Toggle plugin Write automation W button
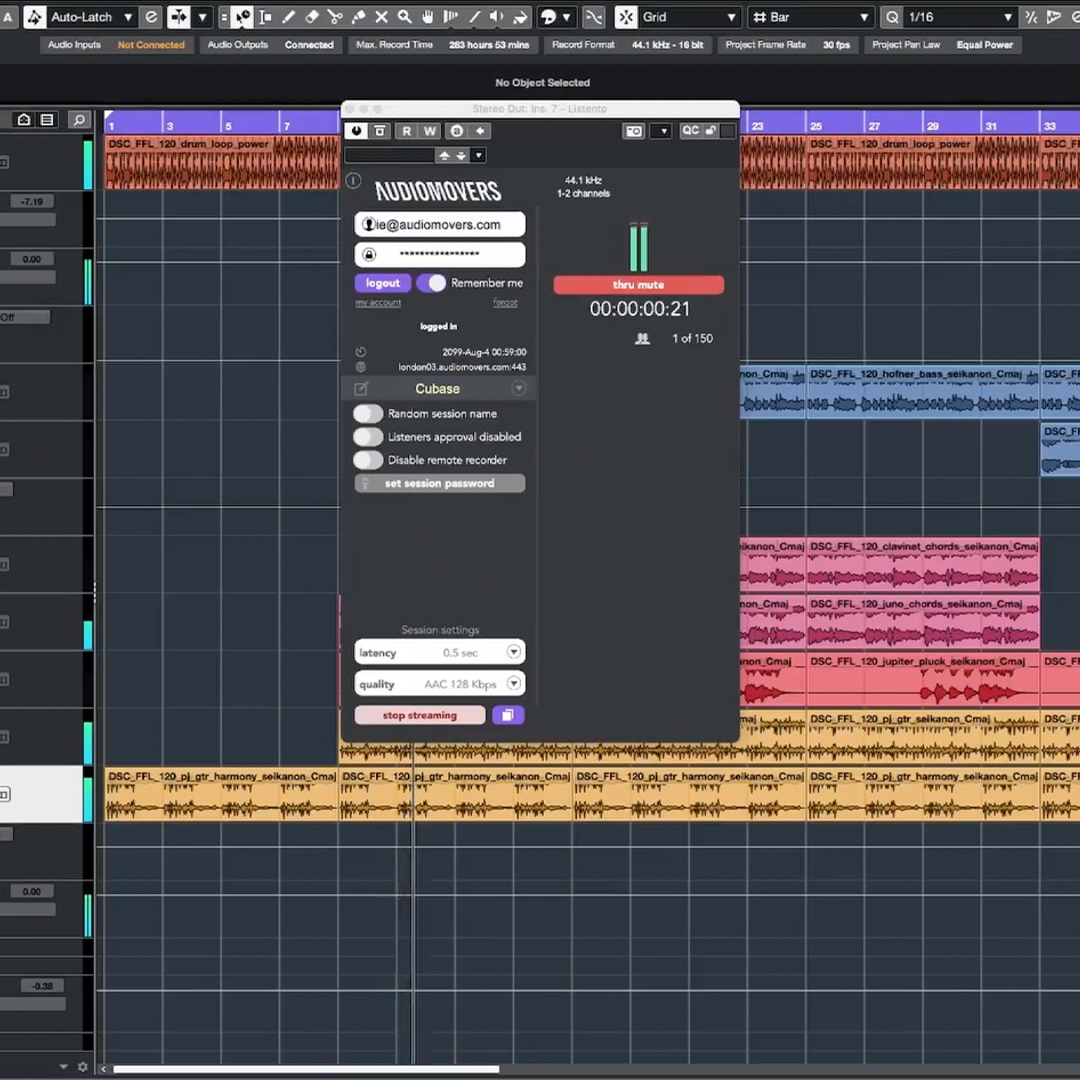 pos(430,131)
